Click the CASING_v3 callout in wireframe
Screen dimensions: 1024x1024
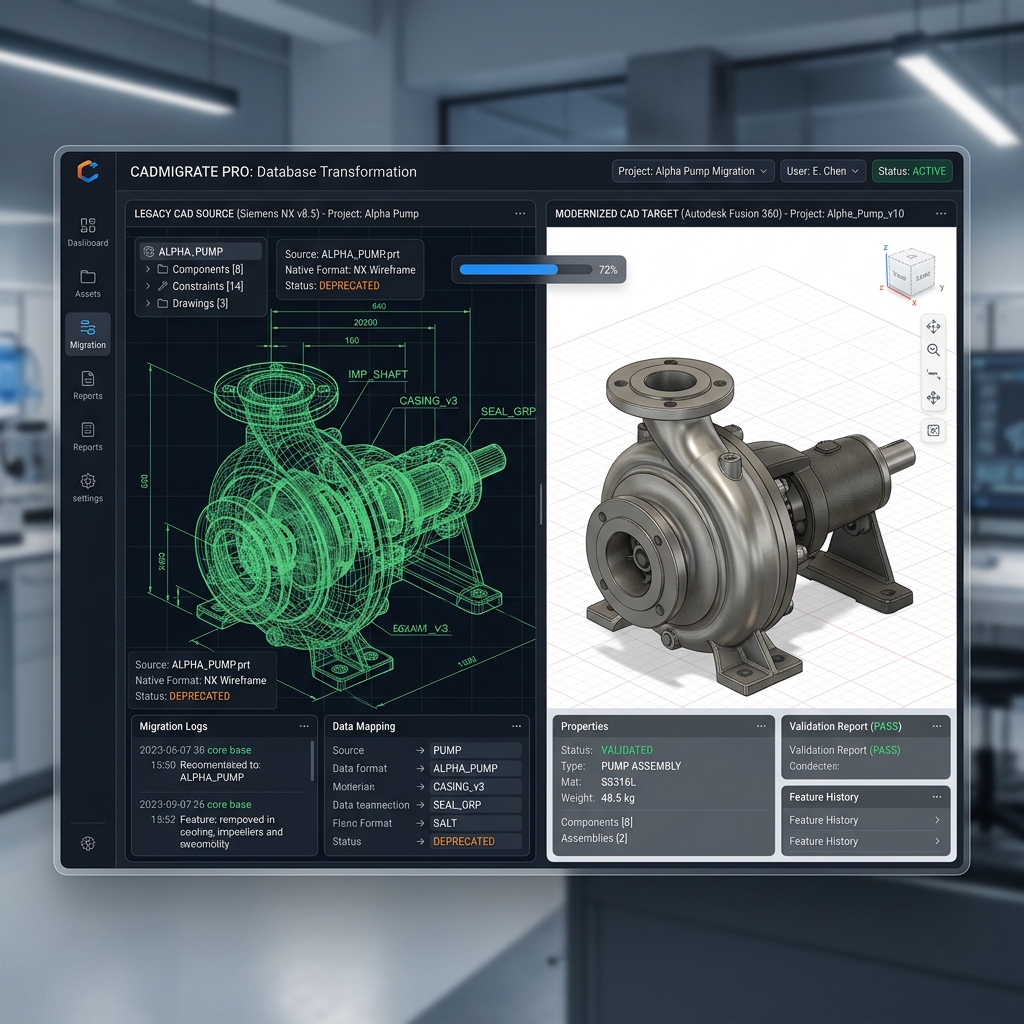point(428,401)
